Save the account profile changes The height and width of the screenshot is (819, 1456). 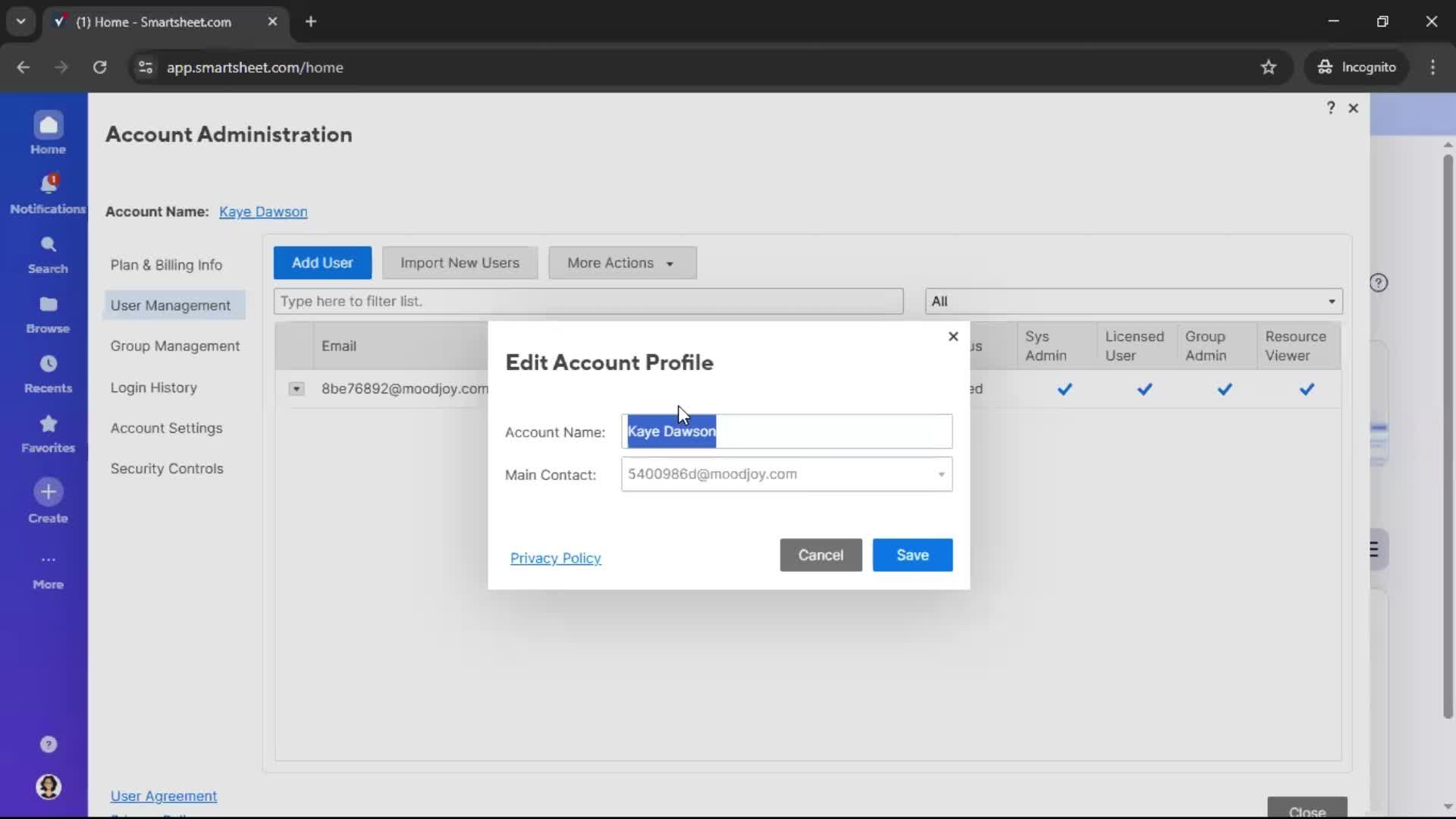pyautogui.click(x=912, y=555)
